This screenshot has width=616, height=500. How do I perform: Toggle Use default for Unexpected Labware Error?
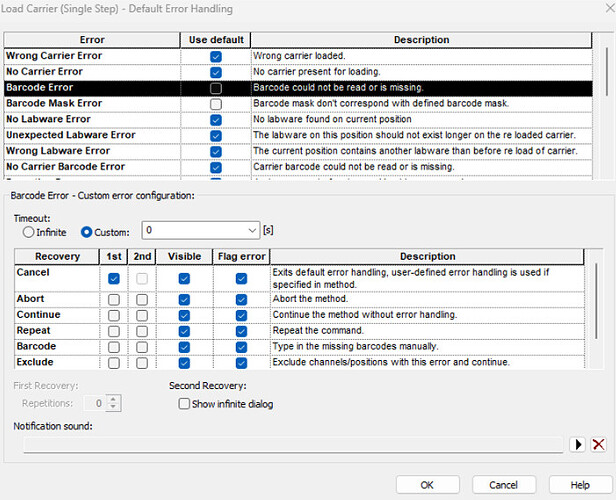[x=216, y=136]
